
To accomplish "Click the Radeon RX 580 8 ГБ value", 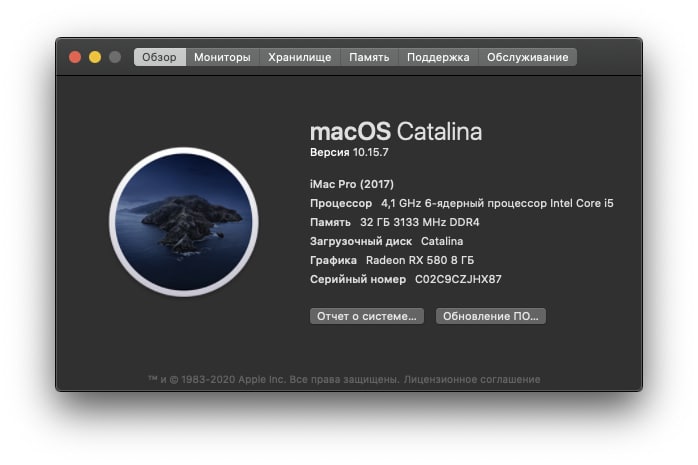I will [x=420, y=260].
